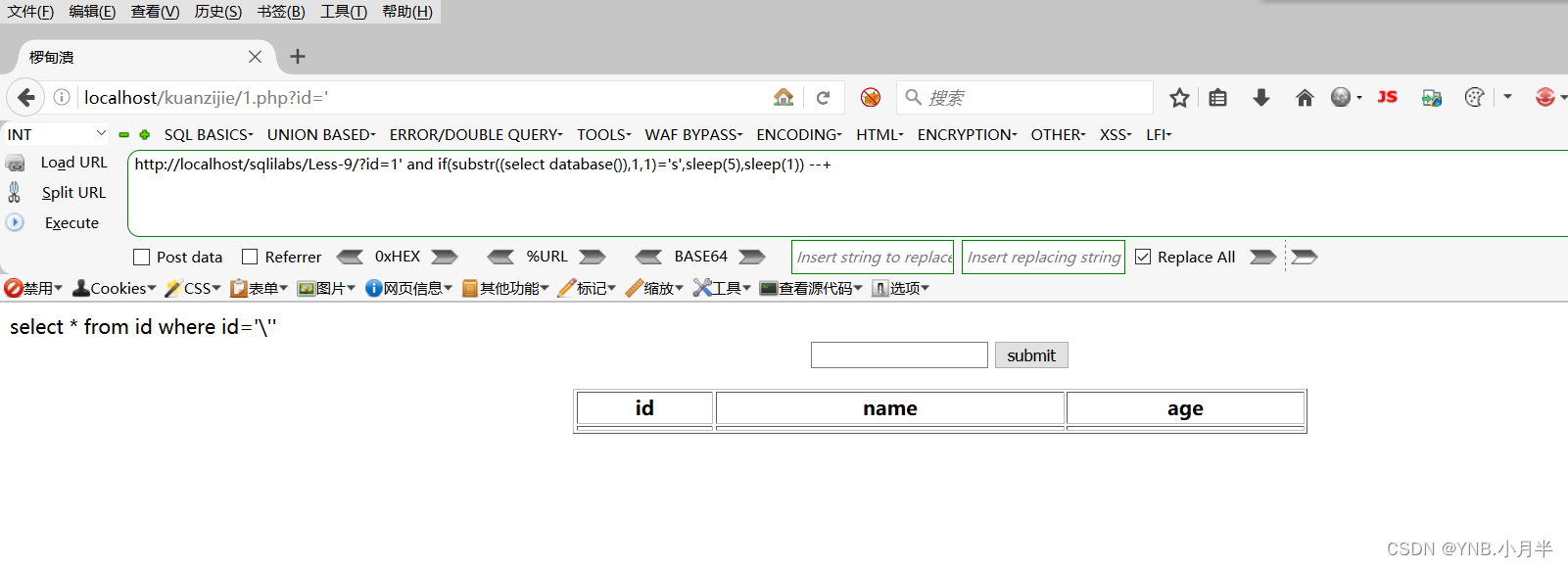Click the outlined arrow at far right of HackBar
The width and height of the screenshot is (1568, 567).
point(1305,257)
